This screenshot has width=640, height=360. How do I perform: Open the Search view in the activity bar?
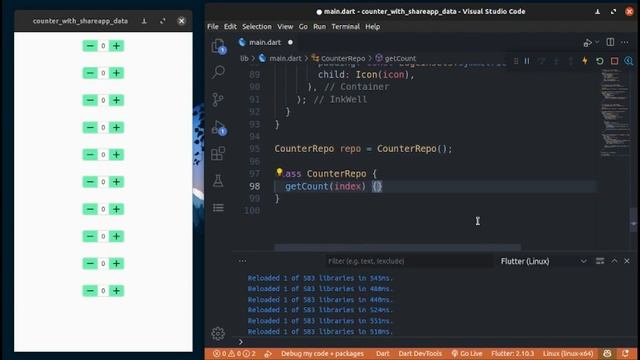(x=218, y=72)
